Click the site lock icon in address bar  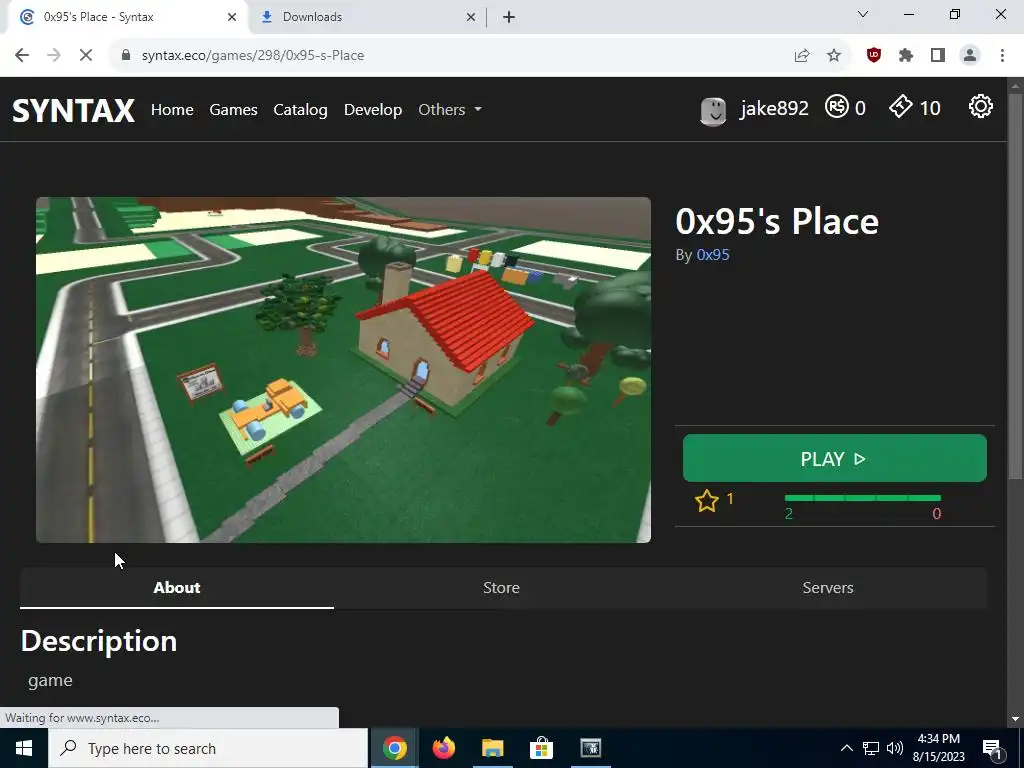coord(126,56)
